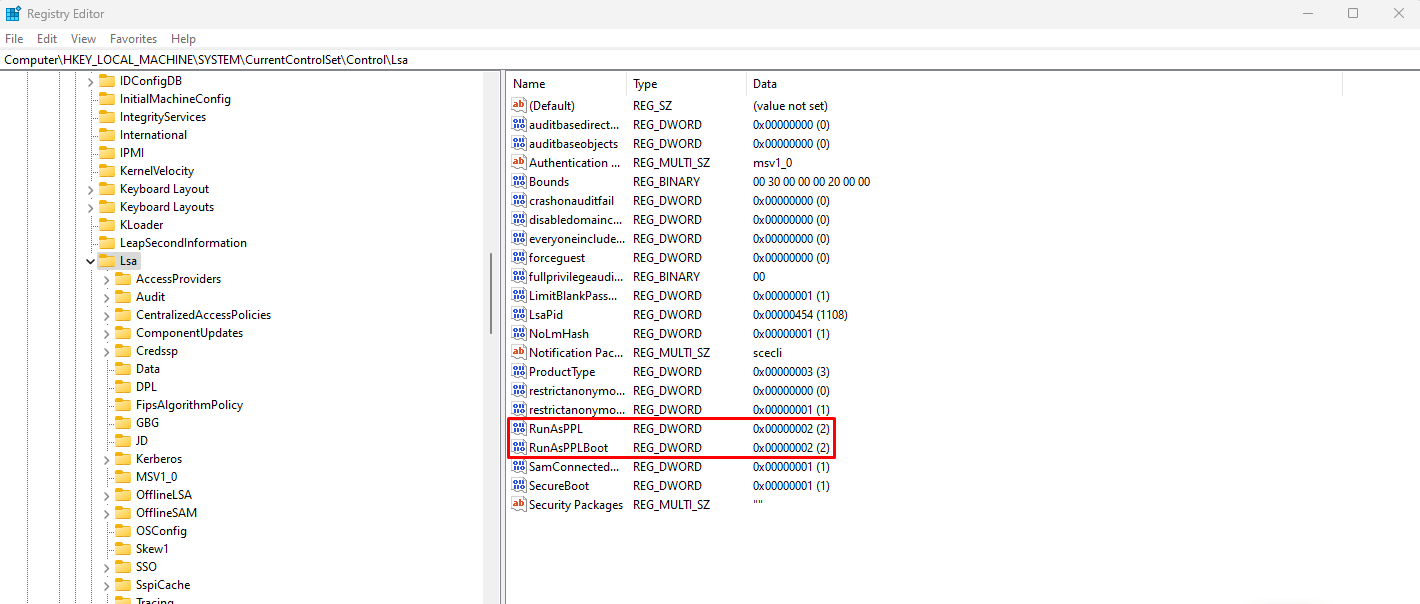Select the OfflineSAM tree key
The width and height of the screenshot is (1420, 604).
(x=166, y=513)
